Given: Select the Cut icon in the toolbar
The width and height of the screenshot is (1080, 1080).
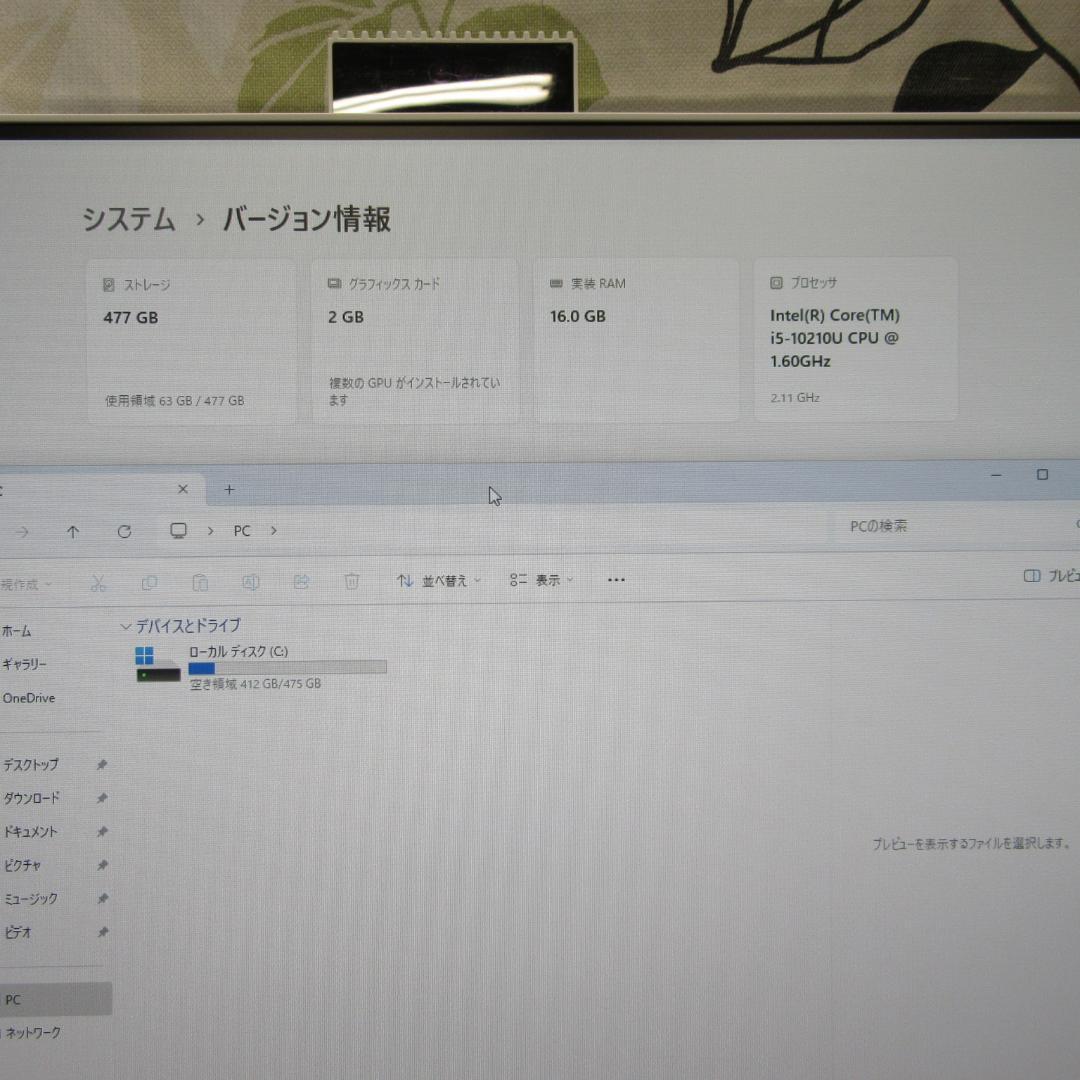Looking at the screenshot, I should coord(98,581).
